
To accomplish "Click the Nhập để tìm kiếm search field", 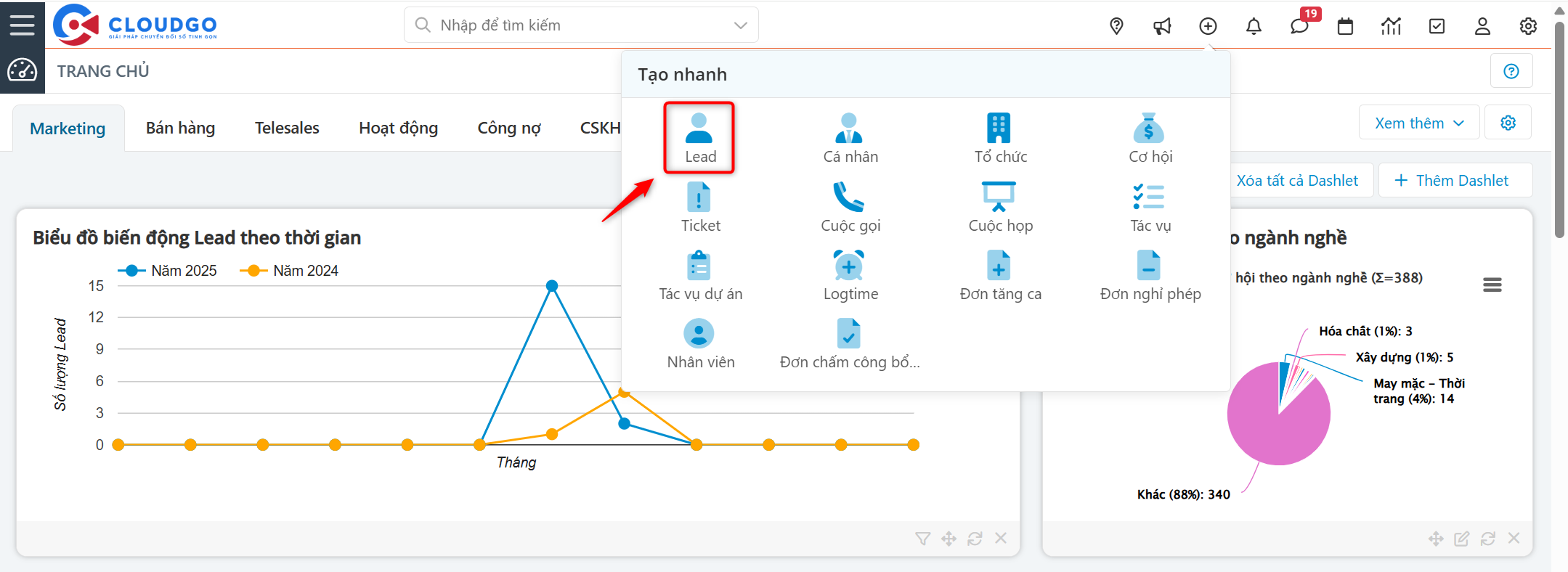I will tap(574, 25).
